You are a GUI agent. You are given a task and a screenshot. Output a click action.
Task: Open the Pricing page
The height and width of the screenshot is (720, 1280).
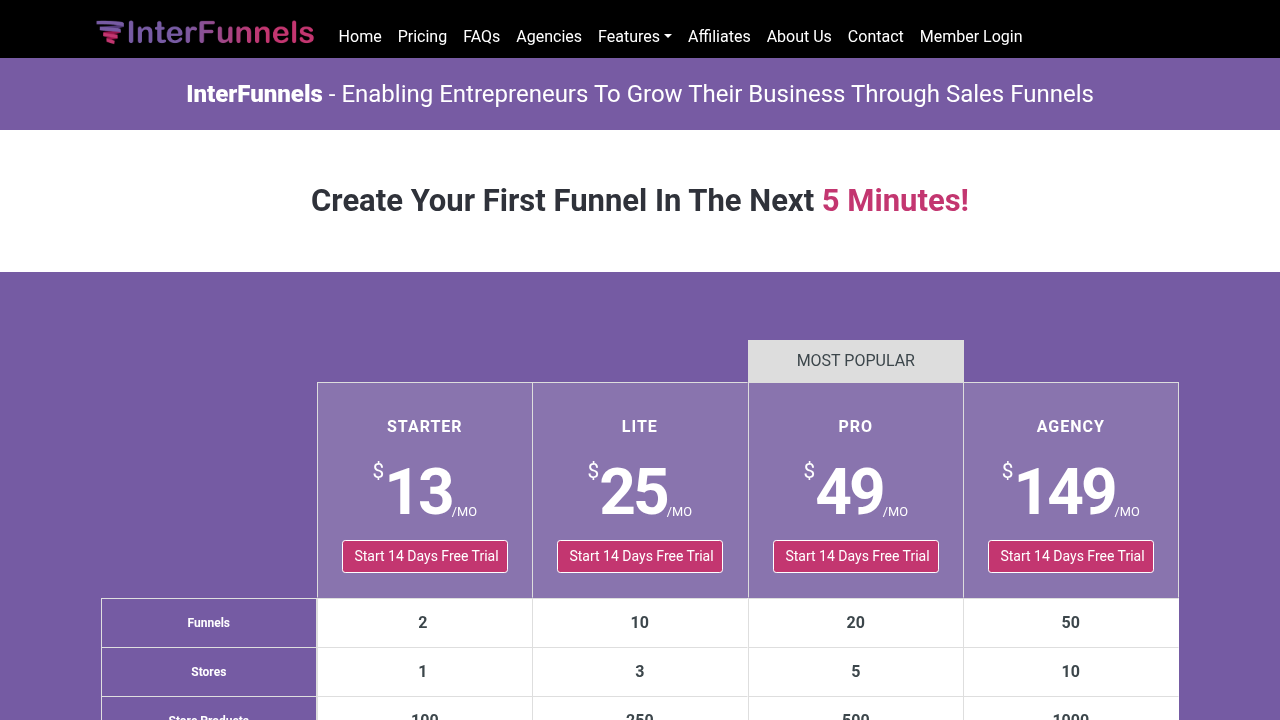(x=422, y=36)
